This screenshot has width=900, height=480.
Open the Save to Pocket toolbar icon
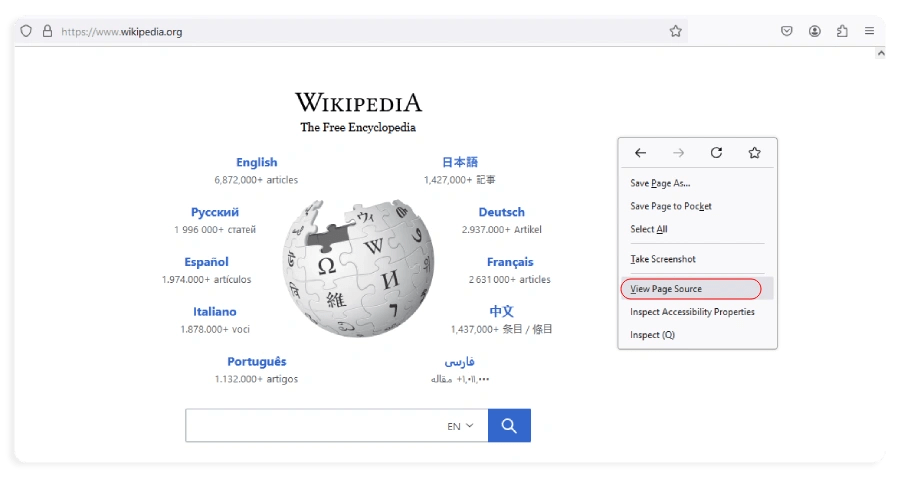pyautogui.click(x=787, y=31)
